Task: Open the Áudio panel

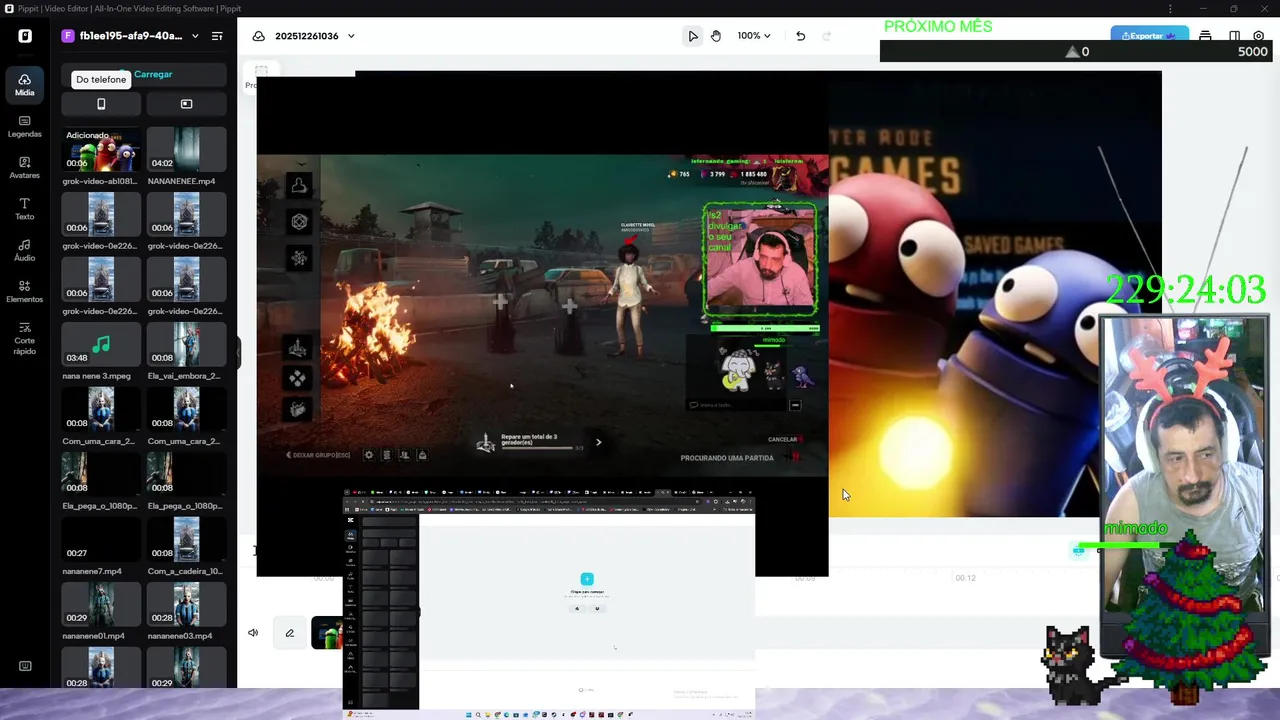Action: 24,250
